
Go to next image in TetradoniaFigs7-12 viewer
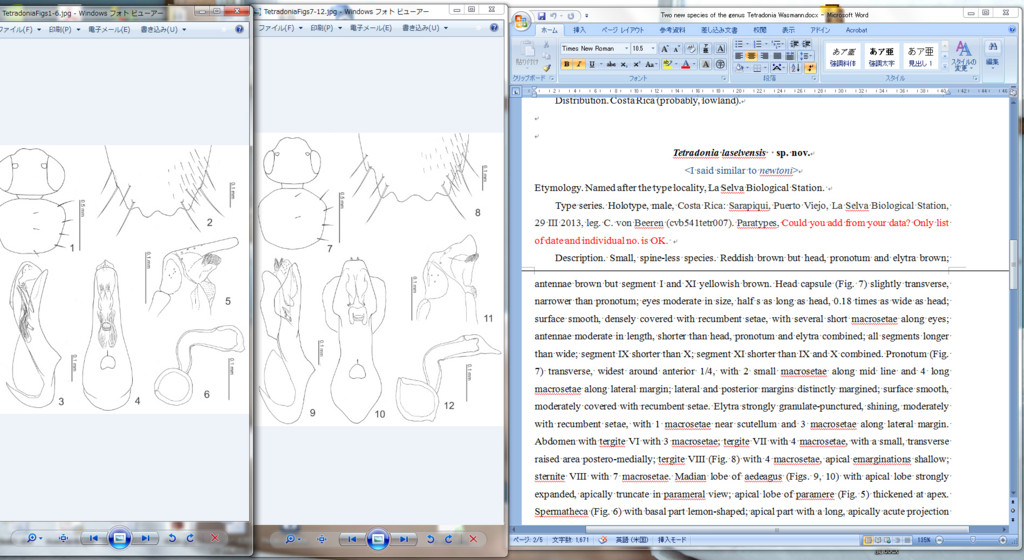(405, 539)
